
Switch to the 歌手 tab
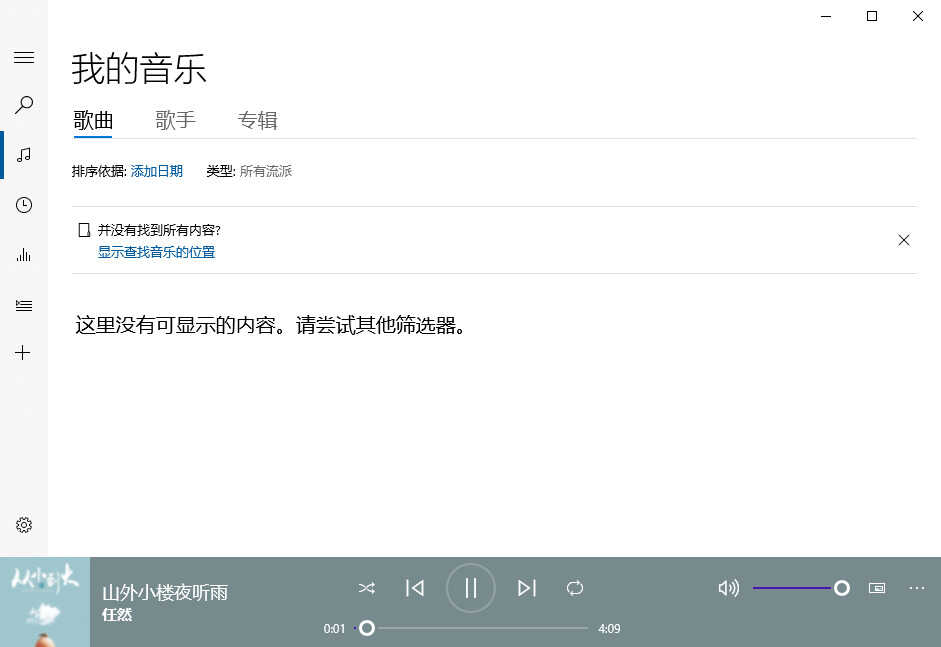(175, 121)
